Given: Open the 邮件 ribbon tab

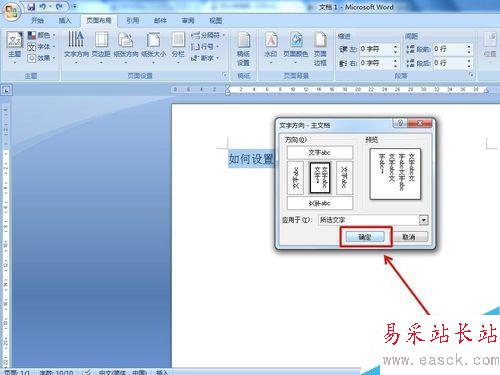Looking at the screenshot, I should [160, 20].
